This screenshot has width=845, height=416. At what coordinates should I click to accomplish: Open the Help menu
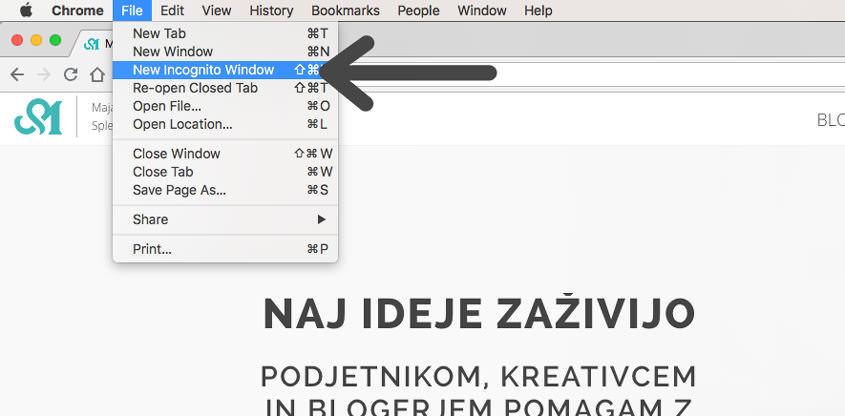point(538,10)
